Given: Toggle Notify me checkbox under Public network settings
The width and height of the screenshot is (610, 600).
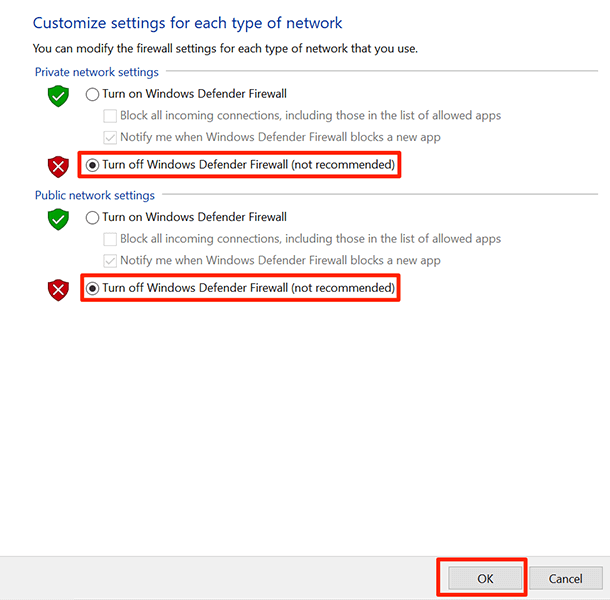Looking at the screenshot, I should coord(110,260).
